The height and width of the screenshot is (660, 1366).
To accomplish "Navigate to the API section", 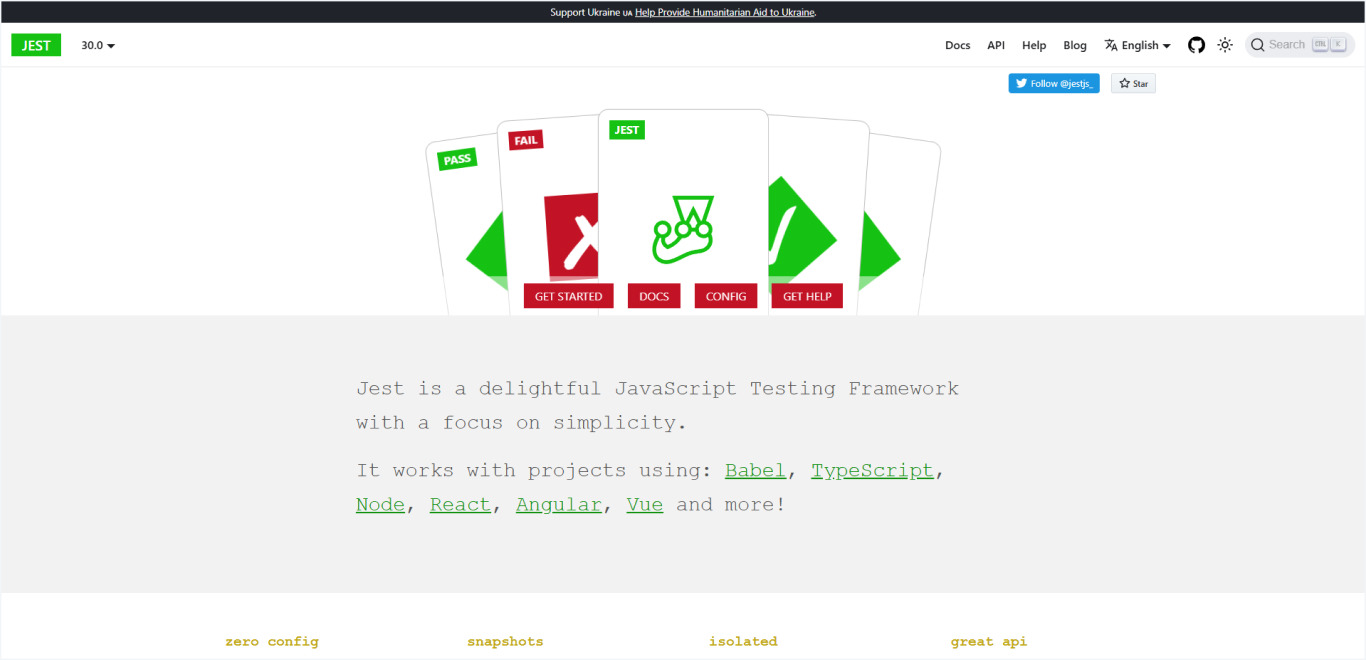I will tap(996, 45).
